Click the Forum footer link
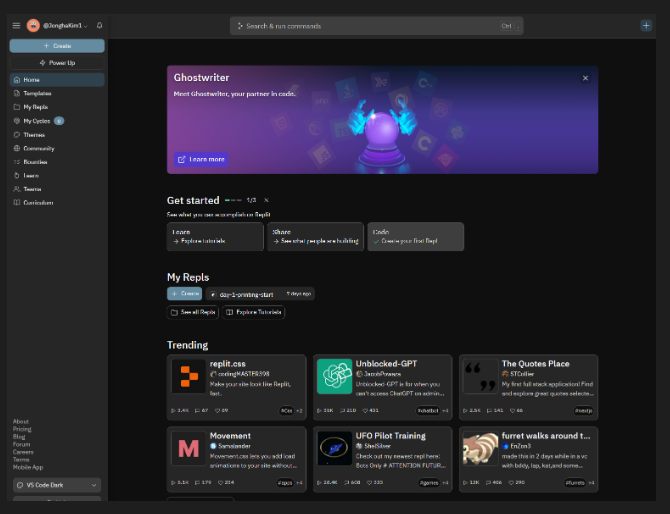The height and width of the screenshot is (514, 670). pyautogui.click(x=21, y=444)
